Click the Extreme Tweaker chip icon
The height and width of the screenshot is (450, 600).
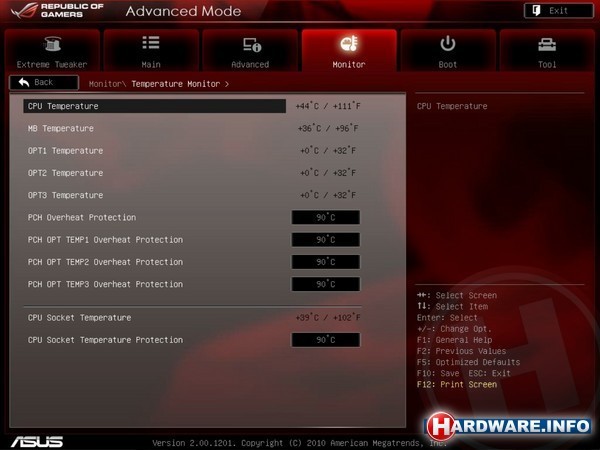click(x=52, y=44)
